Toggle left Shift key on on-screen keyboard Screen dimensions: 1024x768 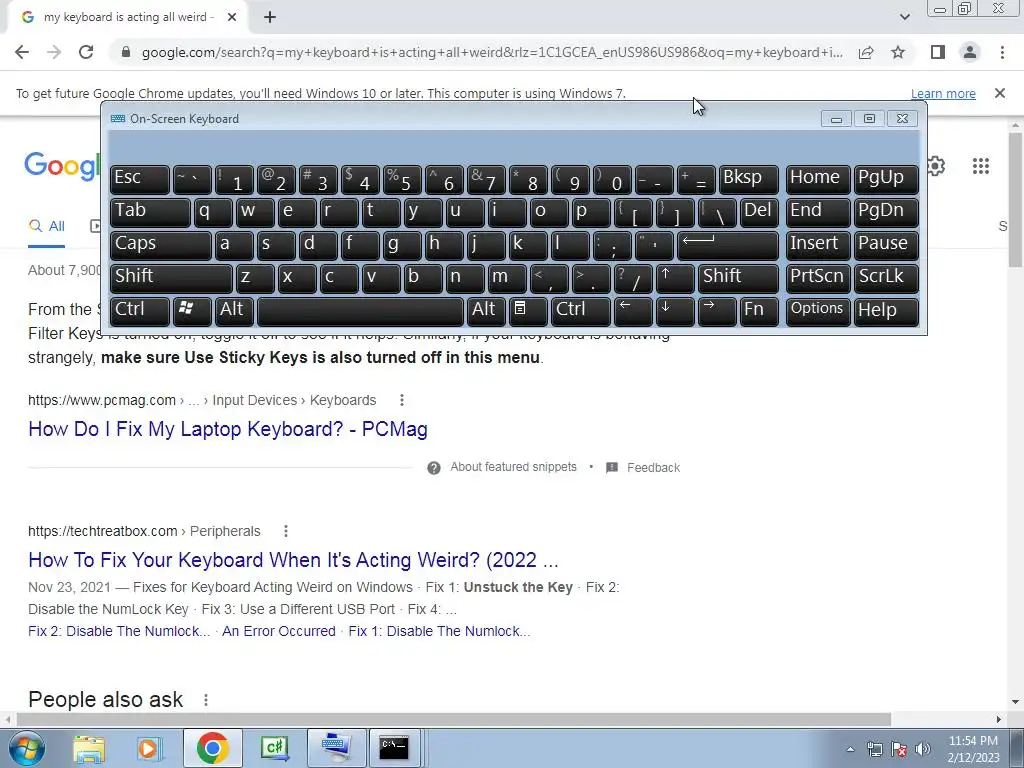(171, 278)
